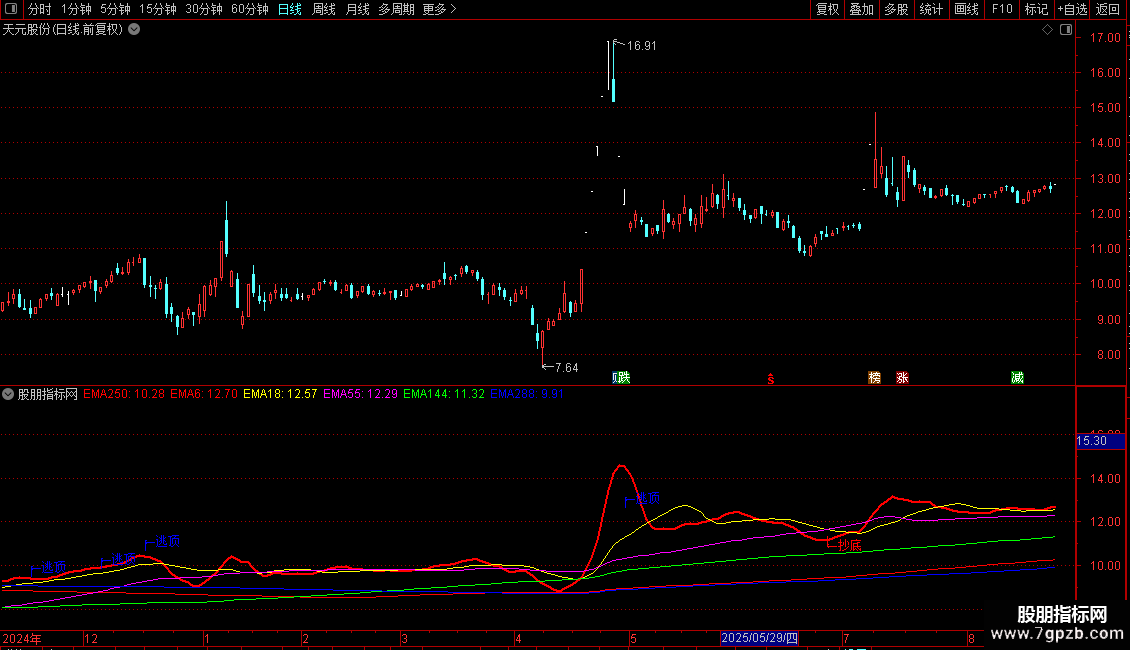Click the 2024年 label on time axis
Screen dimensions: 1130x650
tap(22, 639)
